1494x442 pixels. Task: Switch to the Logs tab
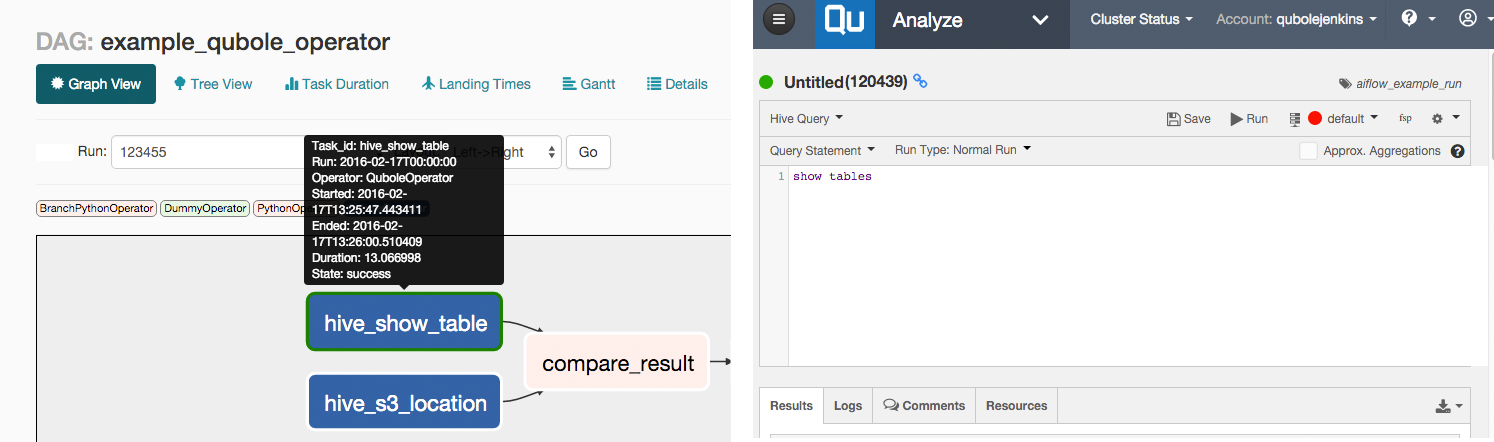click(848, 406)
